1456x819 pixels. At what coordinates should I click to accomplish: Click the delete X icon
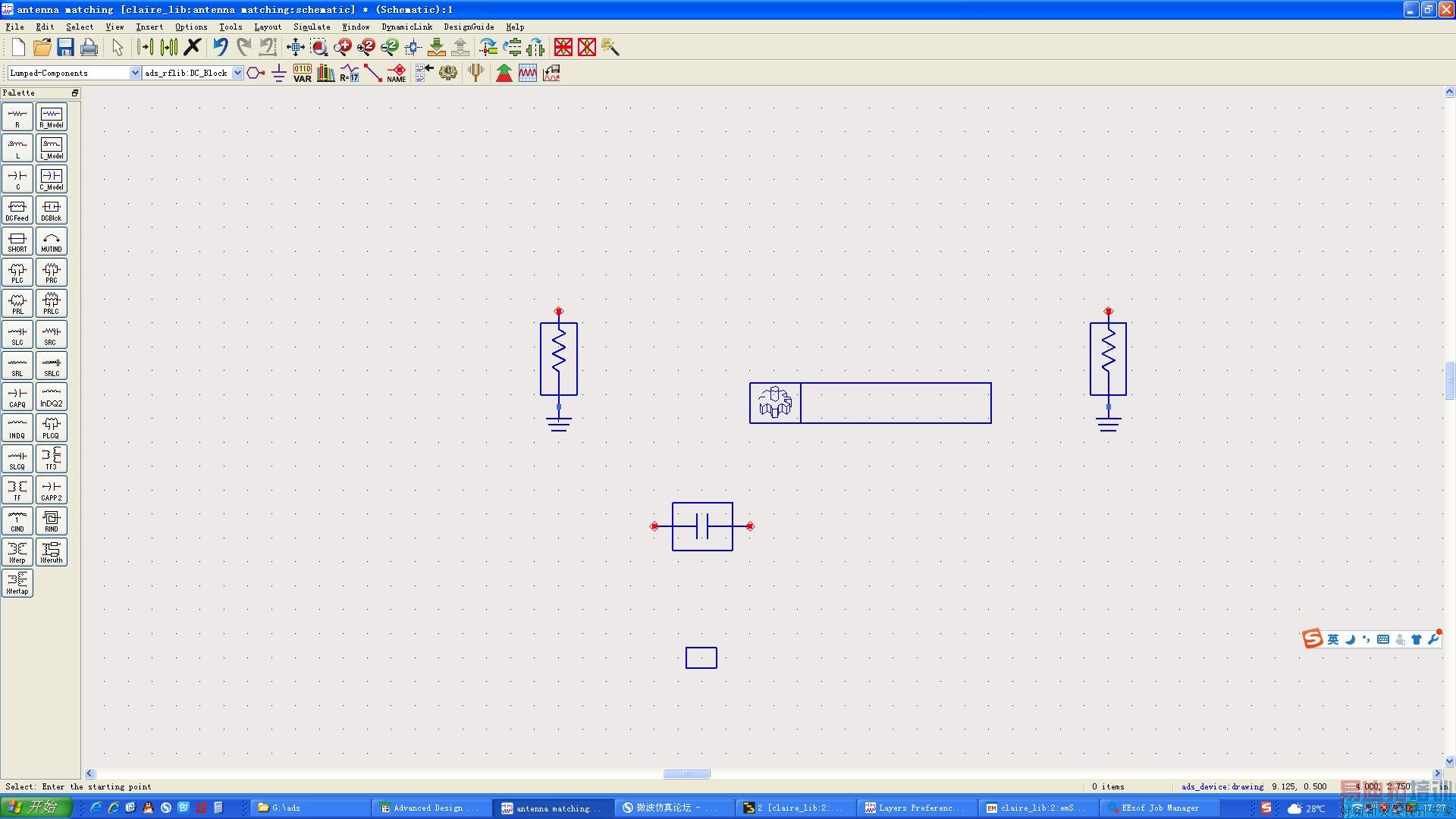coord(193,47)
